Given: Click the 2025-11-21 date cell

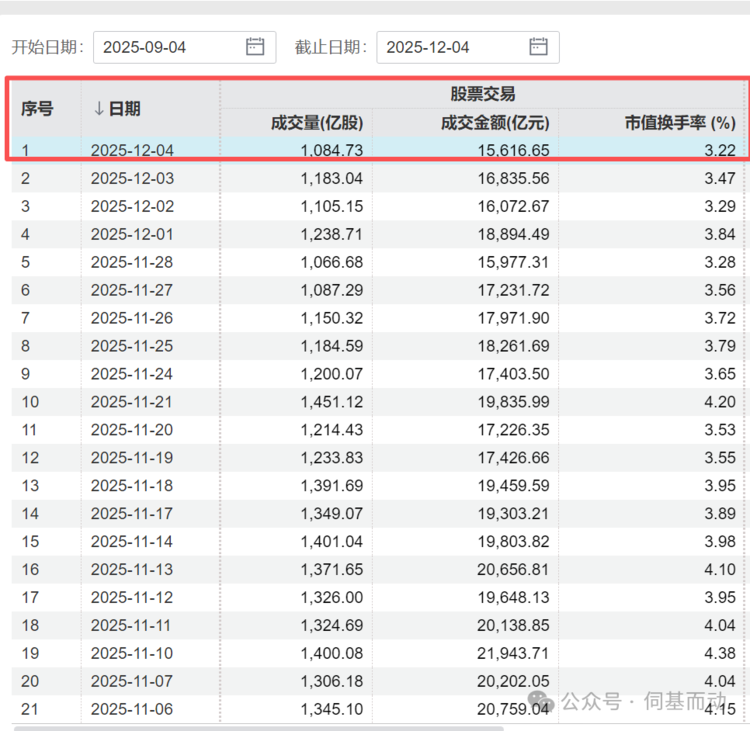Looking at the screenshot, I should pos(132,402).
